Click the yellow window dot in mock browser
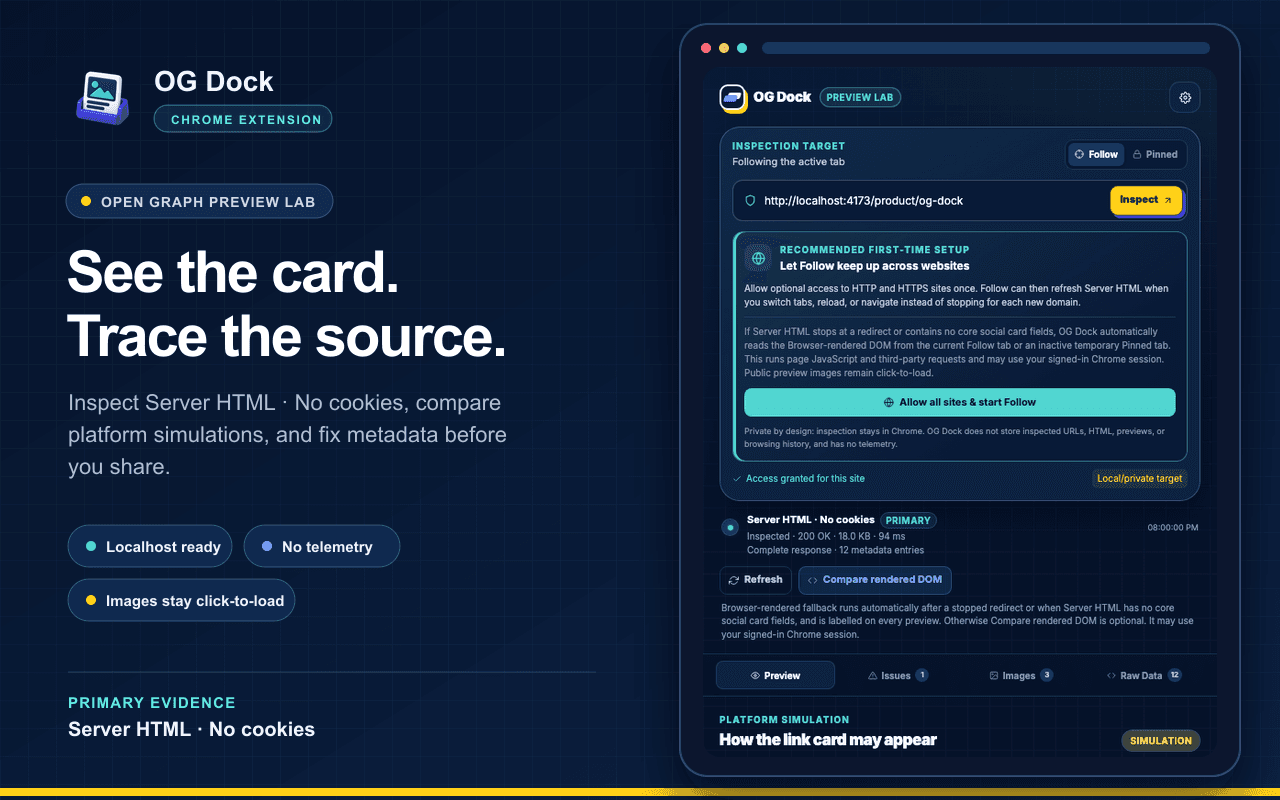 (724, 48)
